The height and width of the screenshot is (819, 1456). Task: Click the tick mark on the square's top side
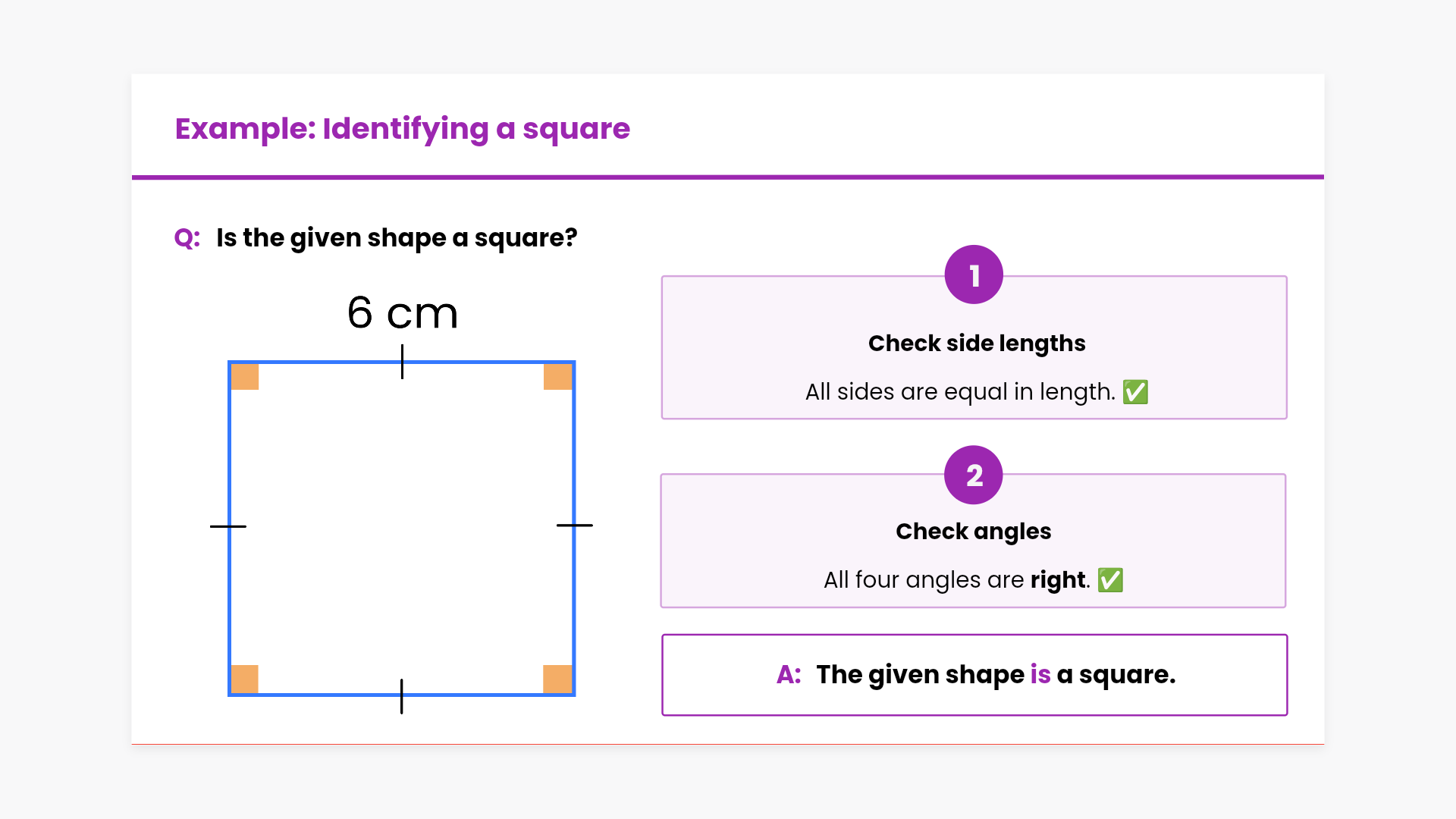click(x=402, y=362)
